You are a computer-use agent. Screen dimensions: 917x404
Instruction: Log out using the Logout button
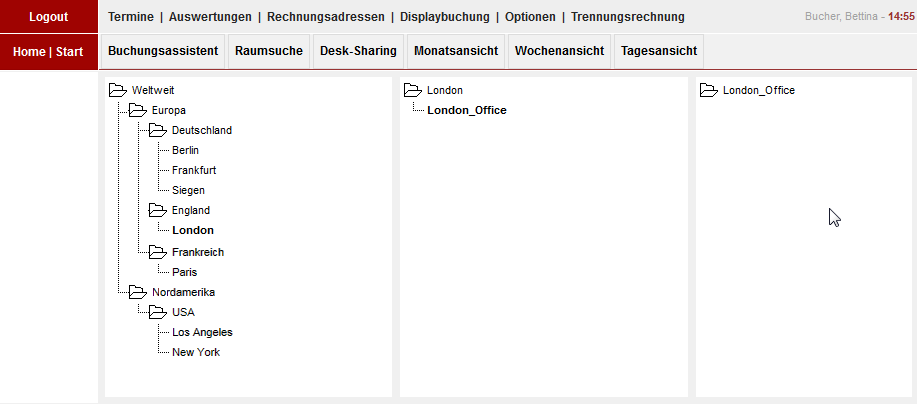tap(49, 16)
